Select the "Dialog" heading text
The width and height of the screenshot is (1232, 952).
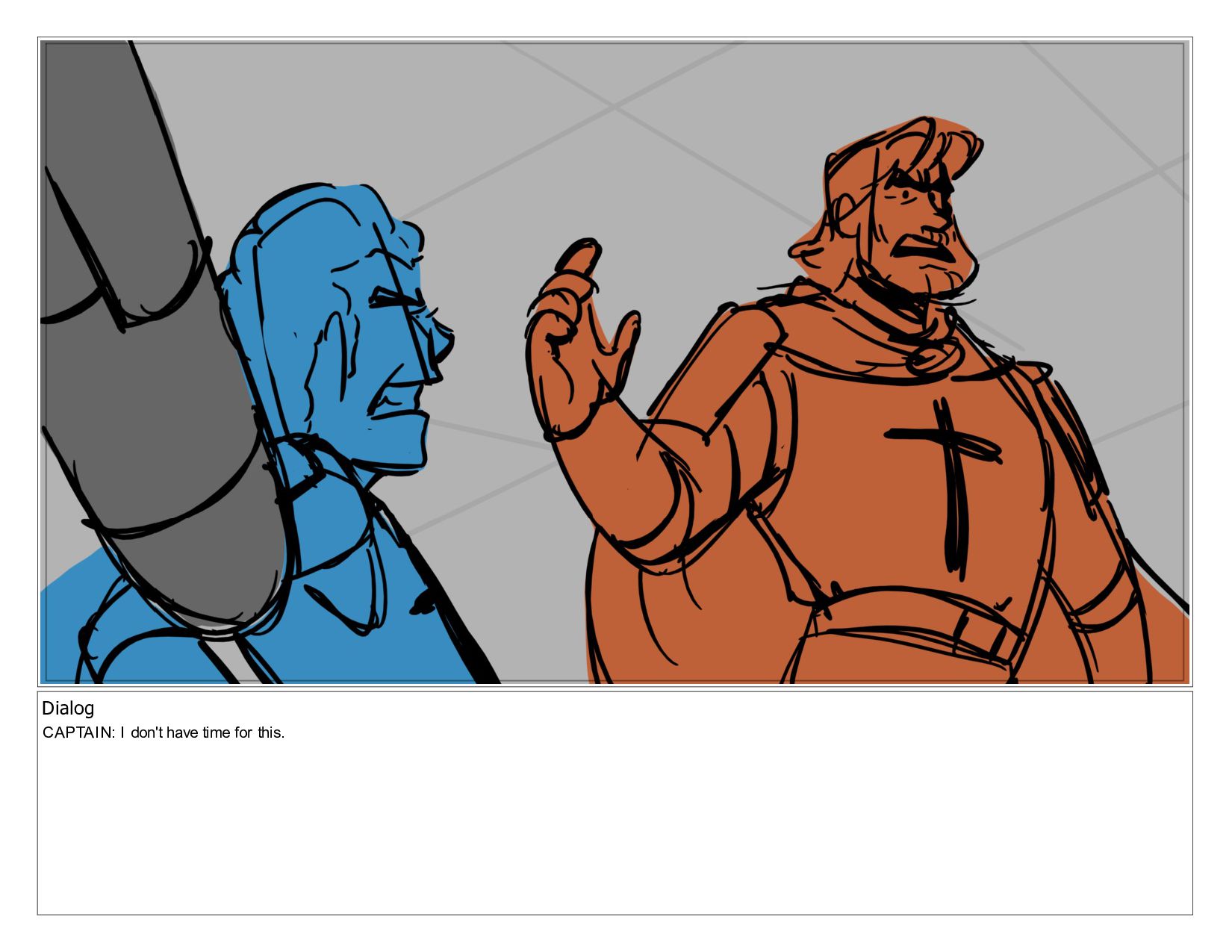[68, 709]
